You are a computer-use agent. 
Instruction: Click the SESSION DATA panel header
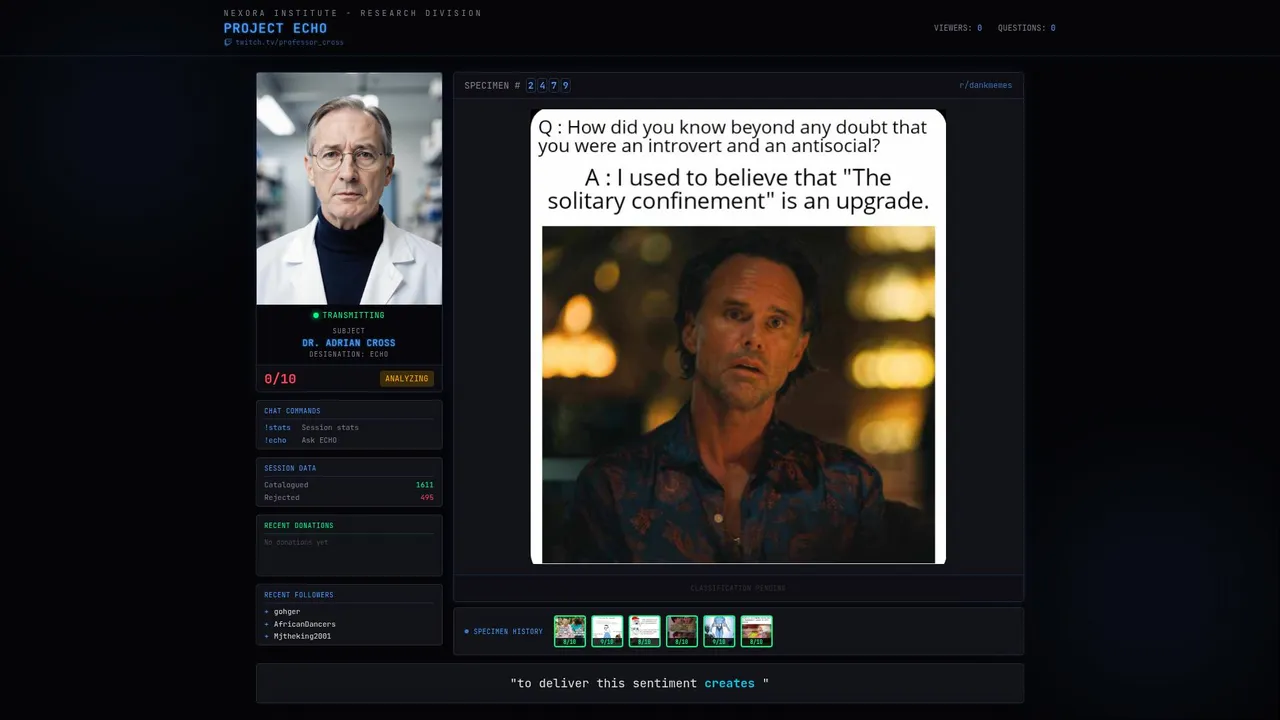click(x=290, y=468)
